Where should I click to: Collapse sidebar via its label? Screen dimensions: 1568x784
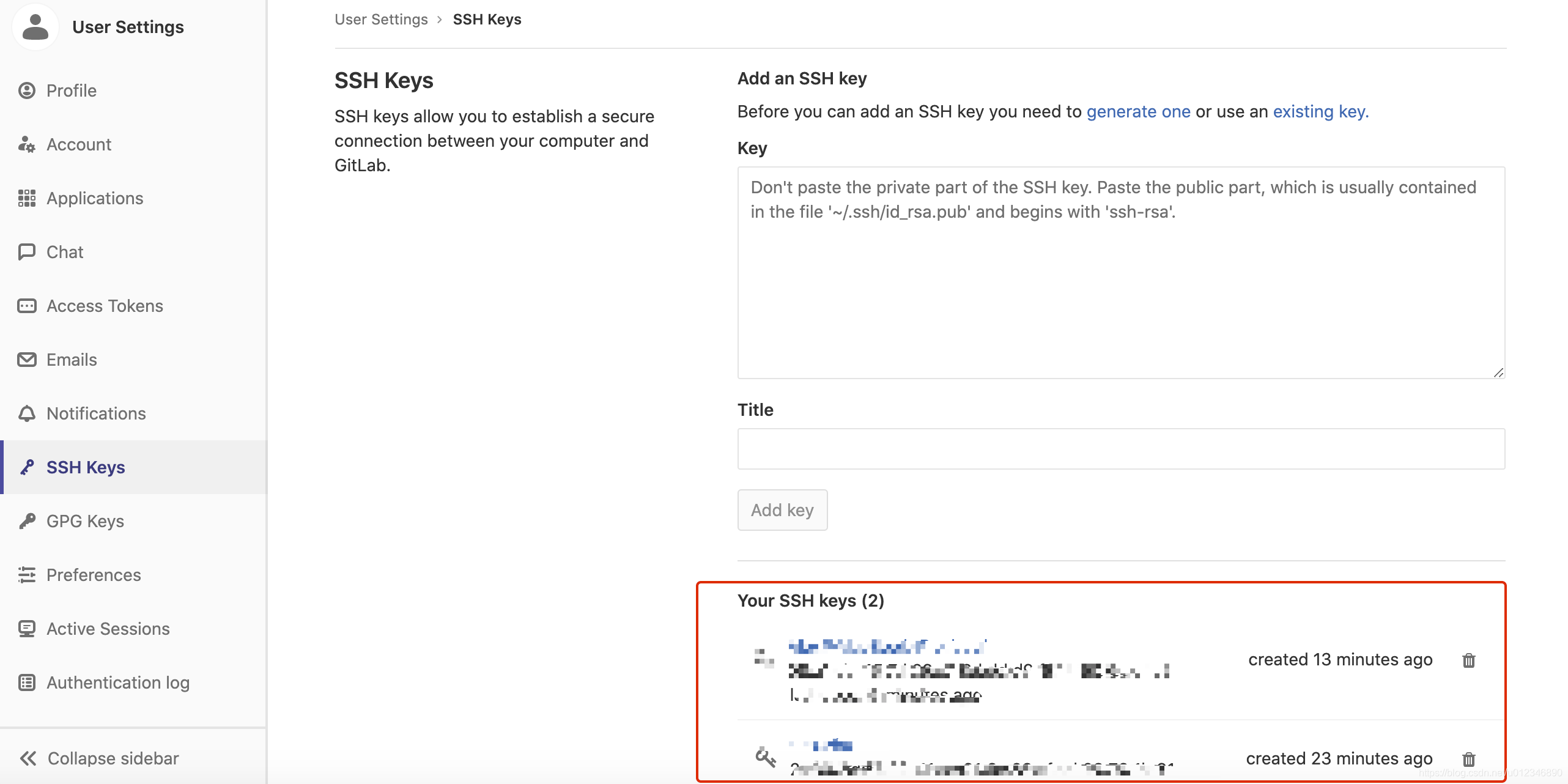point(113,758)
